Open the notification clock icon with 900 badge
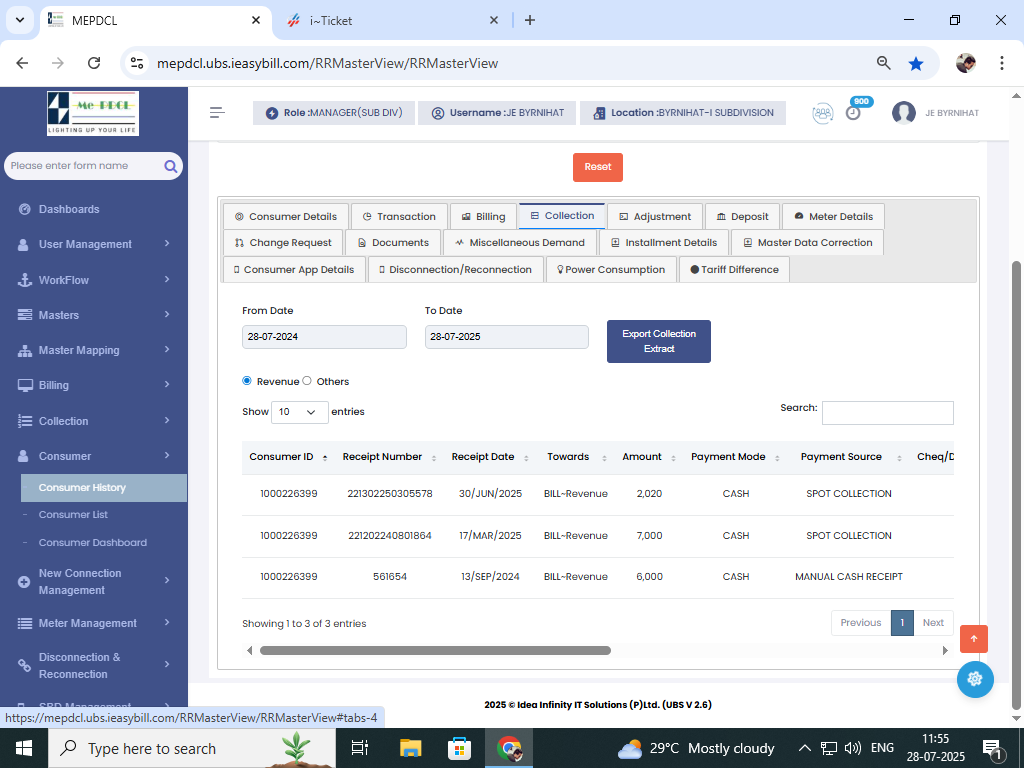Image resolution: width=1024 pixels, height=768 pixels. coord(853,112)
